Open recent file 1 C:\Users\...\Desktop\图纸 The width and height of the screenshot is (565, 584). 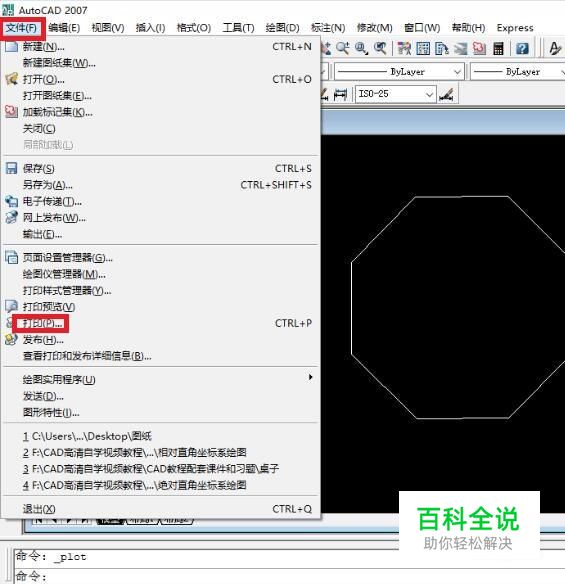coord(159,436)
